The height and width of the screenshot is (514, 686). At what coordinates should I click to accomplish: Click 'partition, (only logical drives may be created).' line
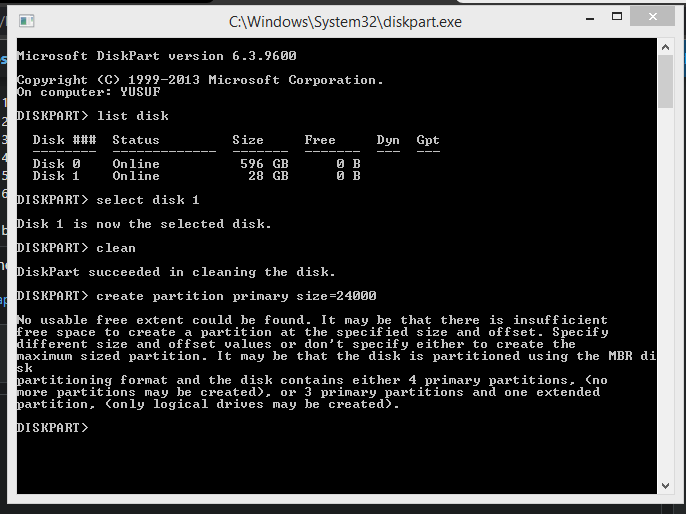coord(208,404)
